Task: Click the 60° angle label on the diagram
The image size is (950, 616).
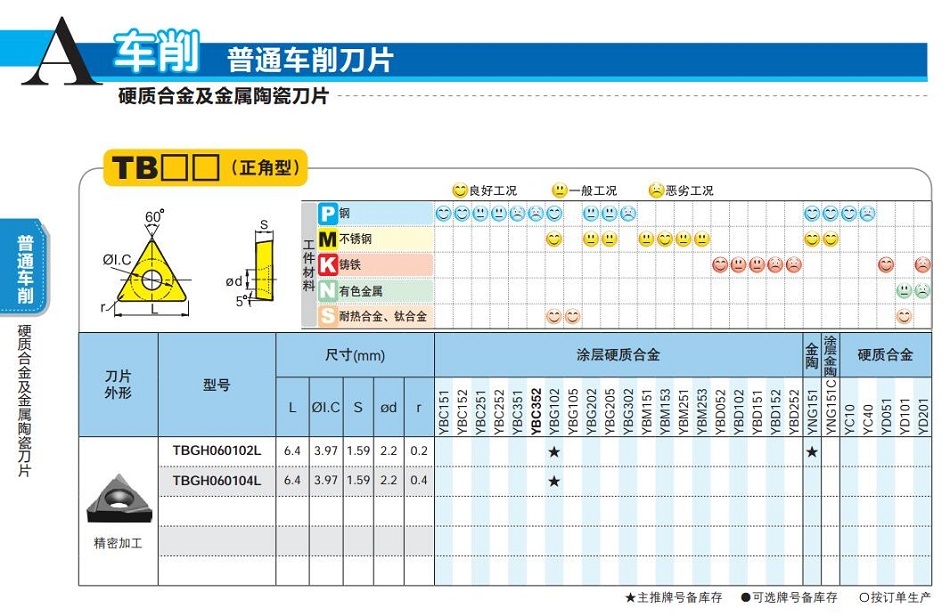Action: pos(154,216)
